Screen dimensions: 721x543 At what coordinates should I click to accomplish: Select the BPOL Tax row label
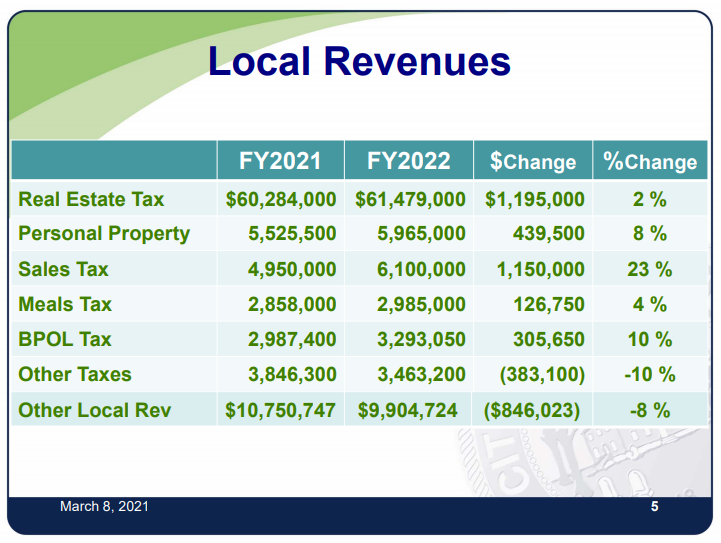(x=65, y=339)
